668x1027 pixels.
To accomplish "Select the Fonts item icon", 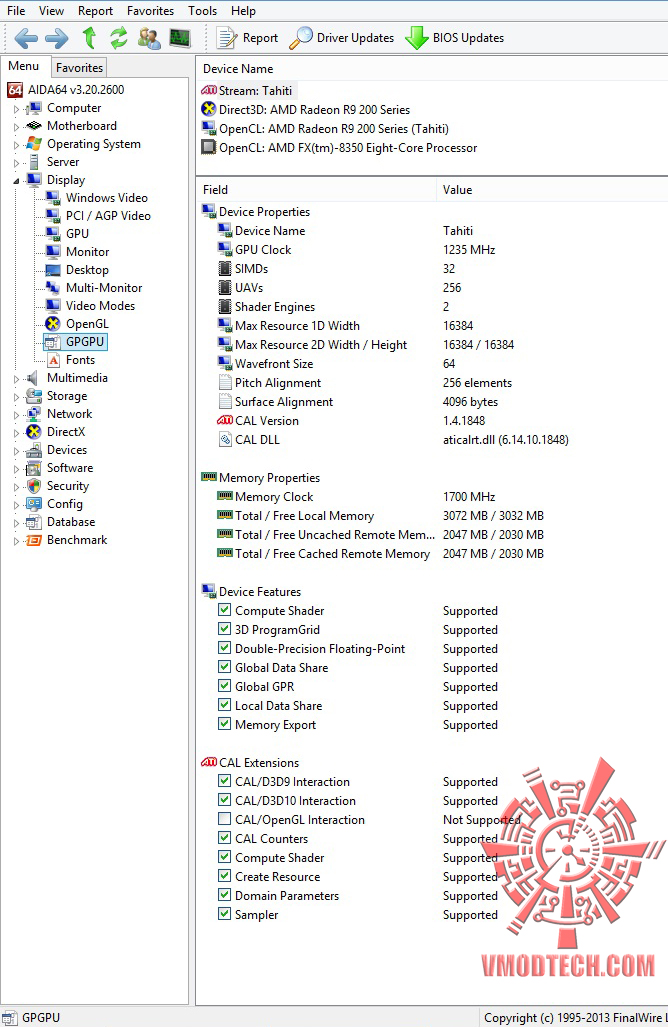I will tap(54, 360).
